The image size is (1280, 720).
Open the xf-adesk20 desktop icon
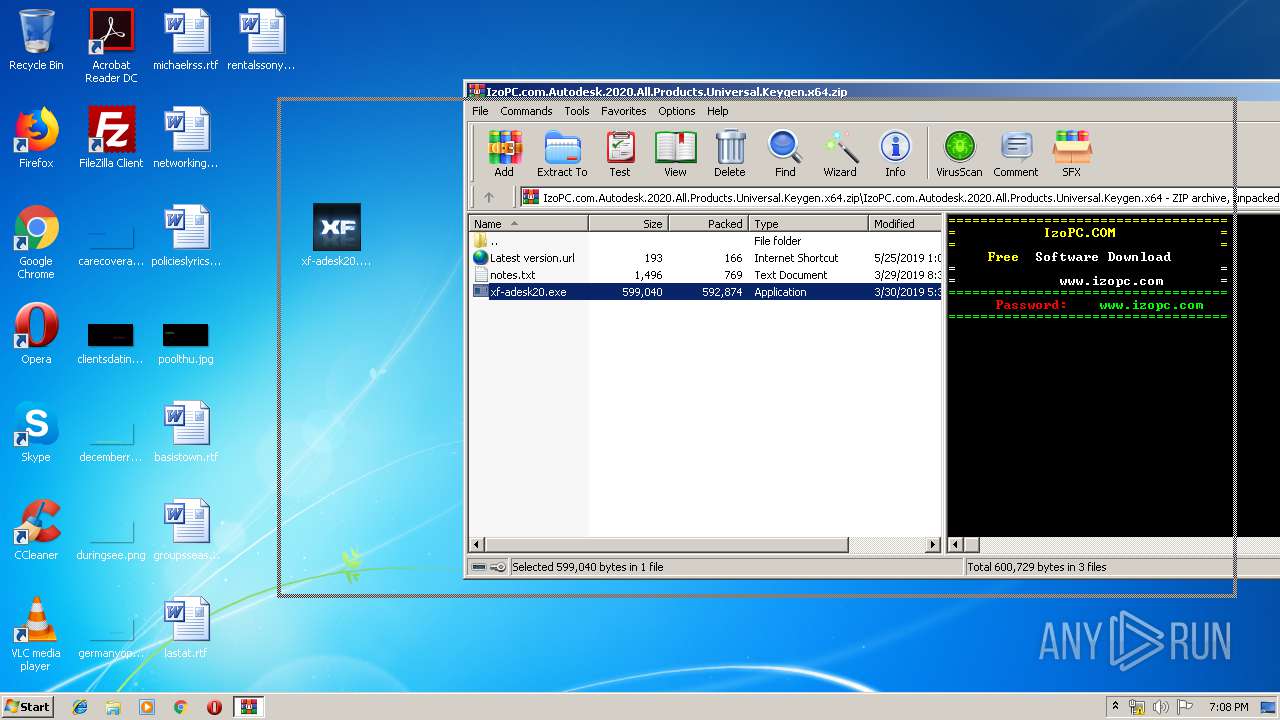(x=336, y=236)
